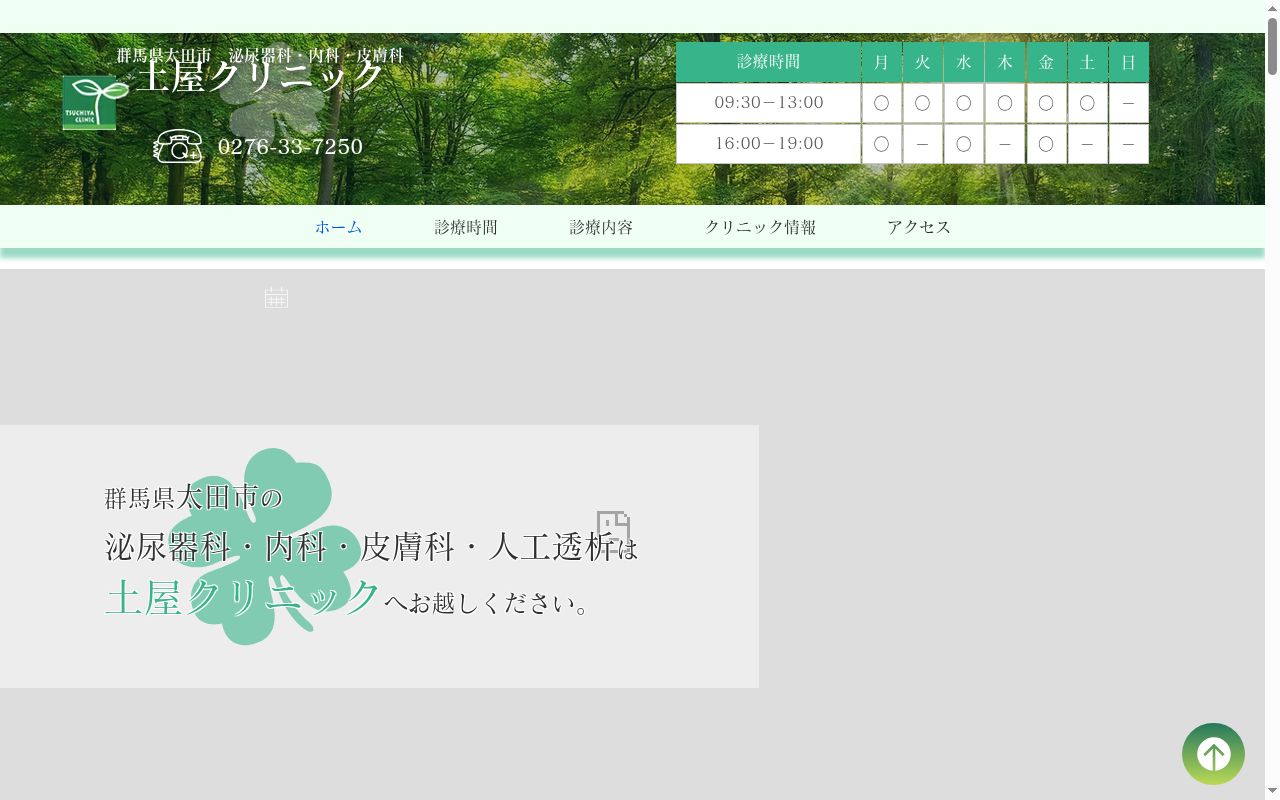Click the 土屋クリニック header title
Image resolution: width=1280 pixels, height=800 pixels.
click(261, 76)
